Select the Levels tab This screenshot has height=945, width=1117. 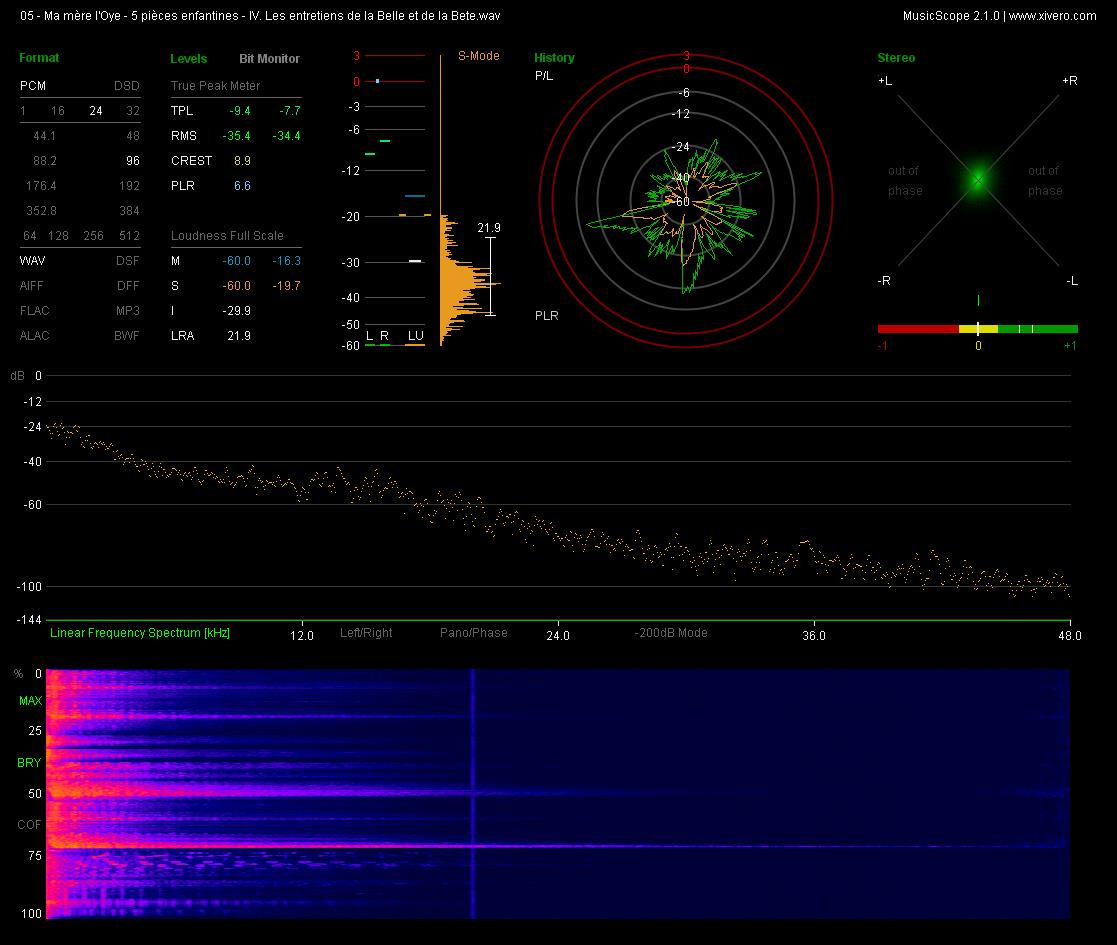189,59
